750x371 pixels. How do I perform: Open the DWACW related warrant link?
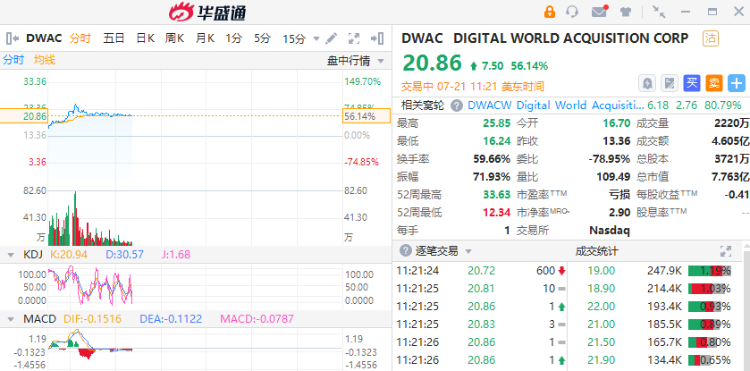[x=555, y=105]
